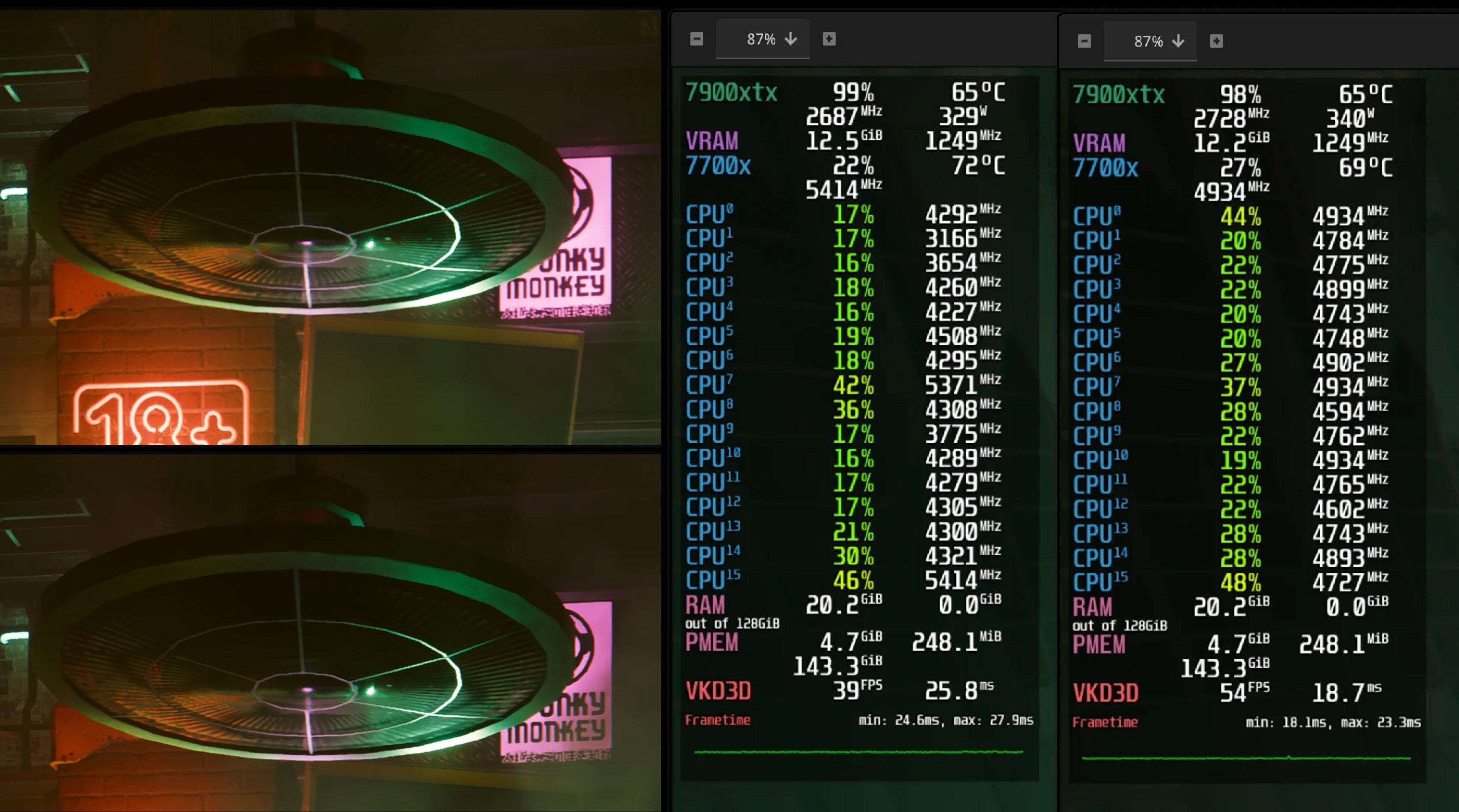This screenshot has width=1459, height=812.
Task: Click the 72°C CPU temperature
Action: pos(978,165)
